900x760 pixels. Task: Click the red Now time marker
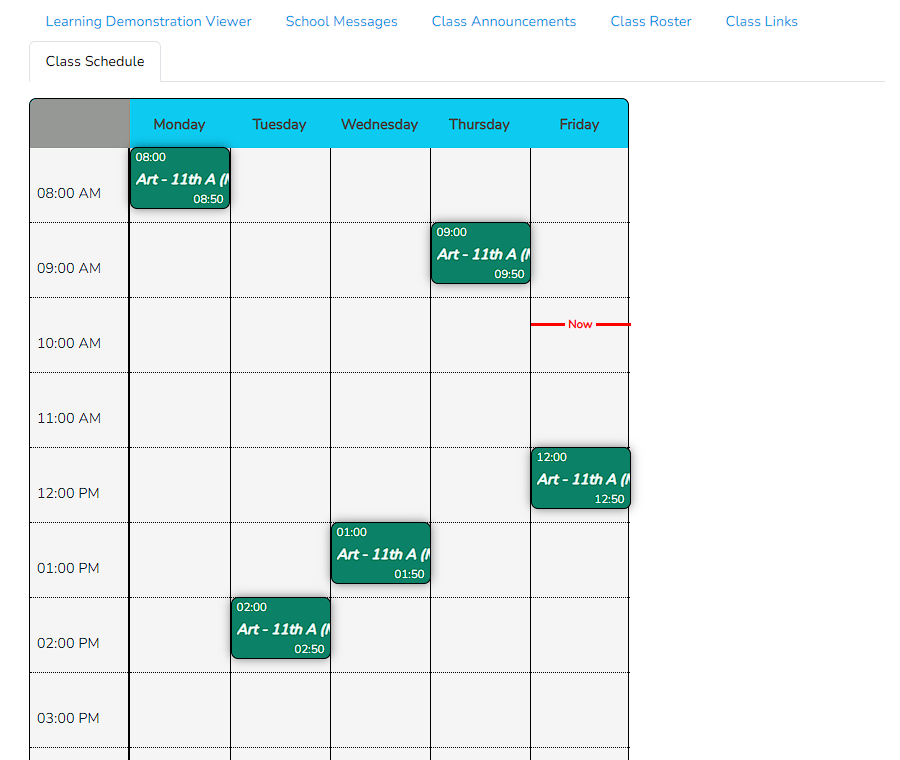[580, 324]
